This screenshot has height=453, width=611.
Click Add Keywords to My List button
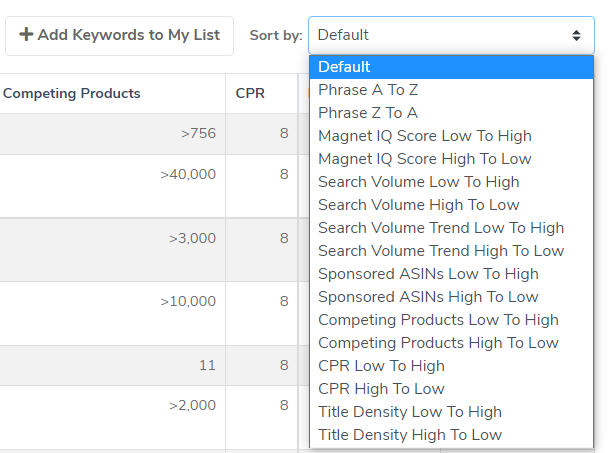(119, 35)
